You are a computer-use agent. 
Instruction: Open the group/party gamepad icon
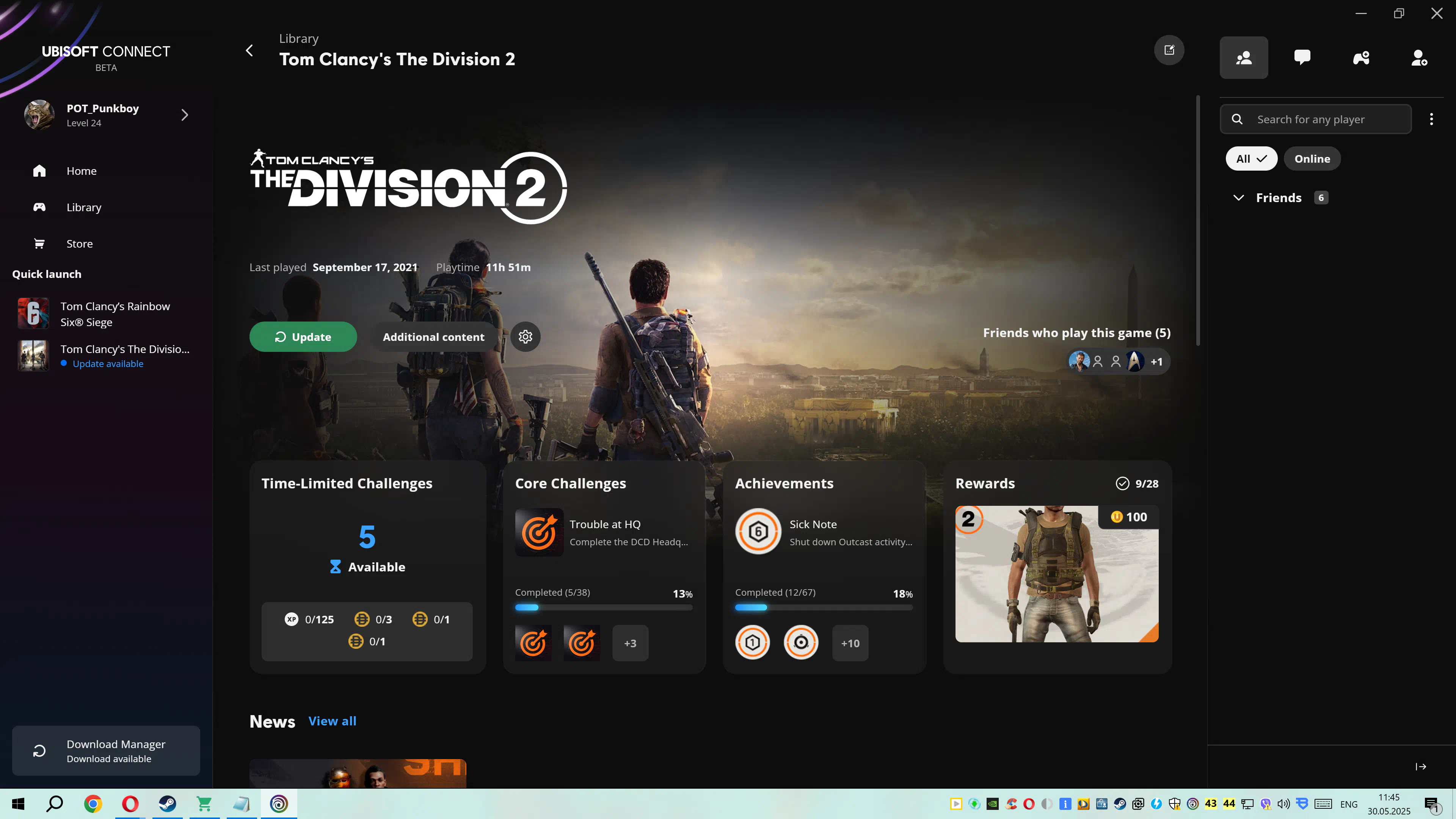[1361, 58]
